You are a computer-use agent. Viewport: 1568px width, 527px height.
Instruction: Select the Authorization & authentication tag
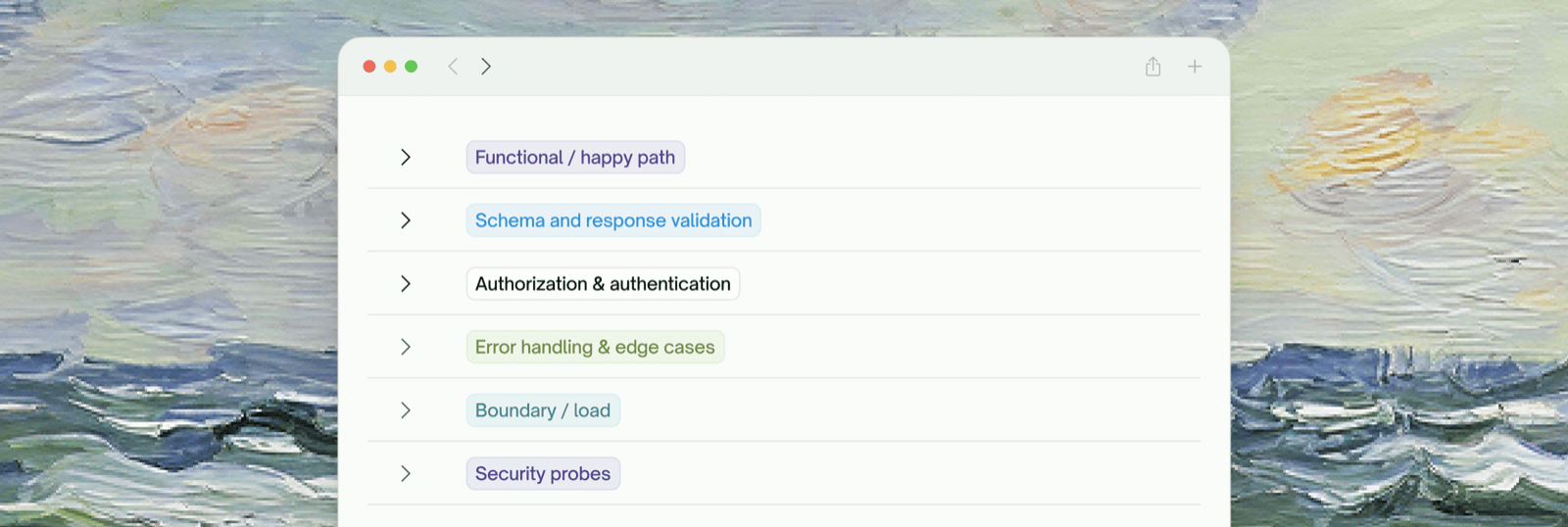pos(603,284)
